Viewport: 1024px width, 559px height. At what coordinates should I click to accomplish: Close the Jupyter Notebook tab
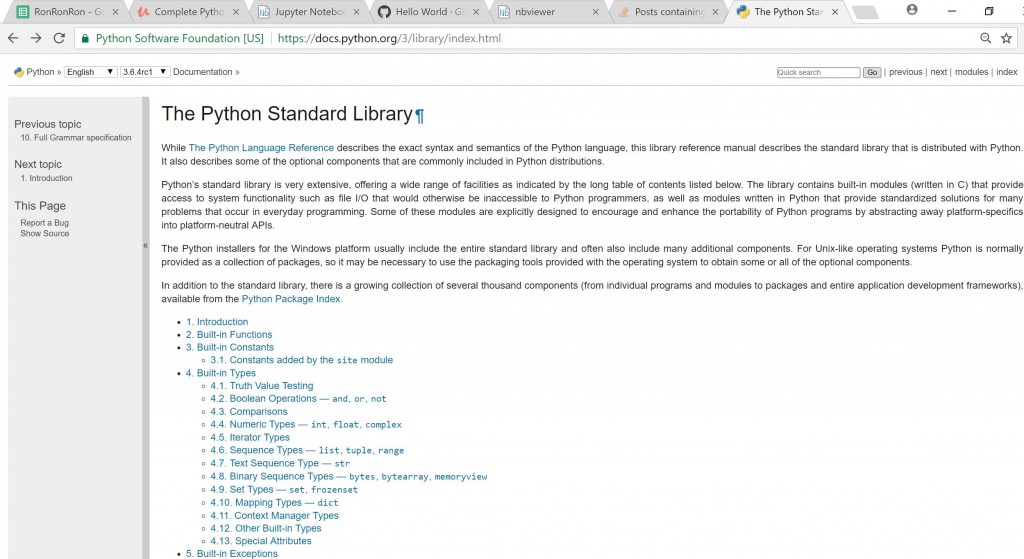click(x=356, y=12)
